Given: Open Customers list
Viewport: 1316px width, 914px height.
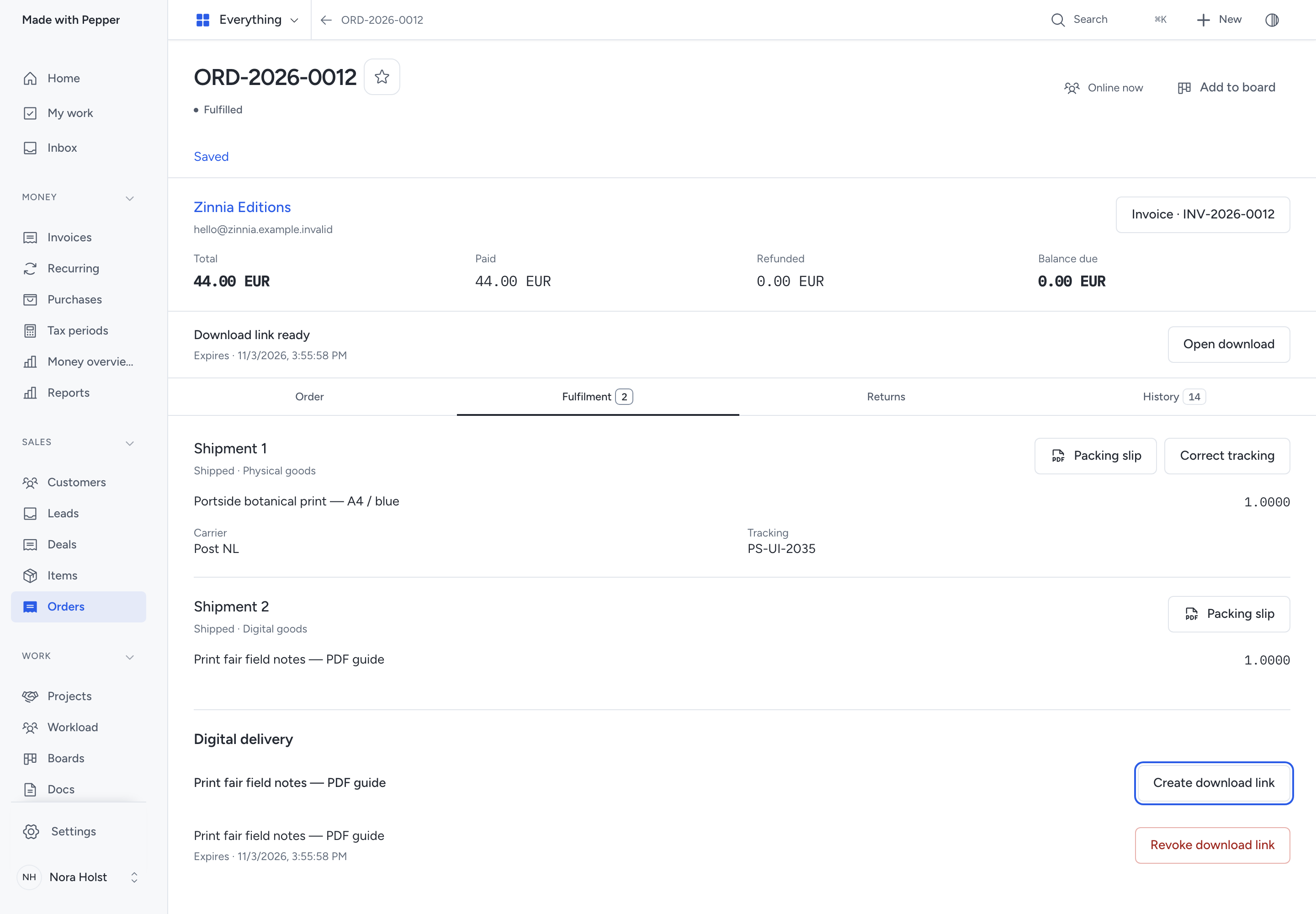Looking at the screenshot, I should pyautogui.click(x=79, y=482).
